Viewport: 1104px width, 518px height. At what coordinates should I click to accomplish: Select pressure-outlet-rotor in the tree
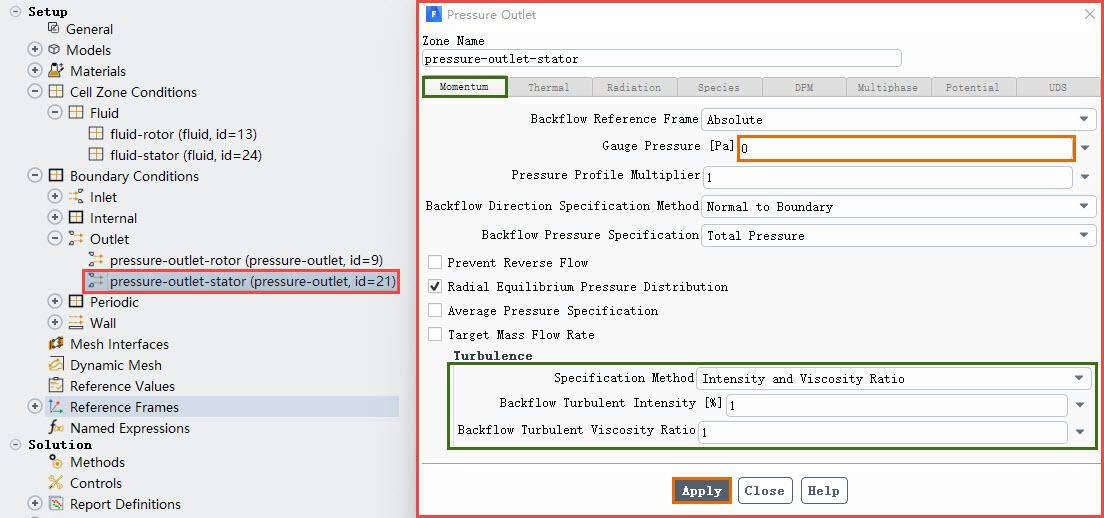point(246,260)
